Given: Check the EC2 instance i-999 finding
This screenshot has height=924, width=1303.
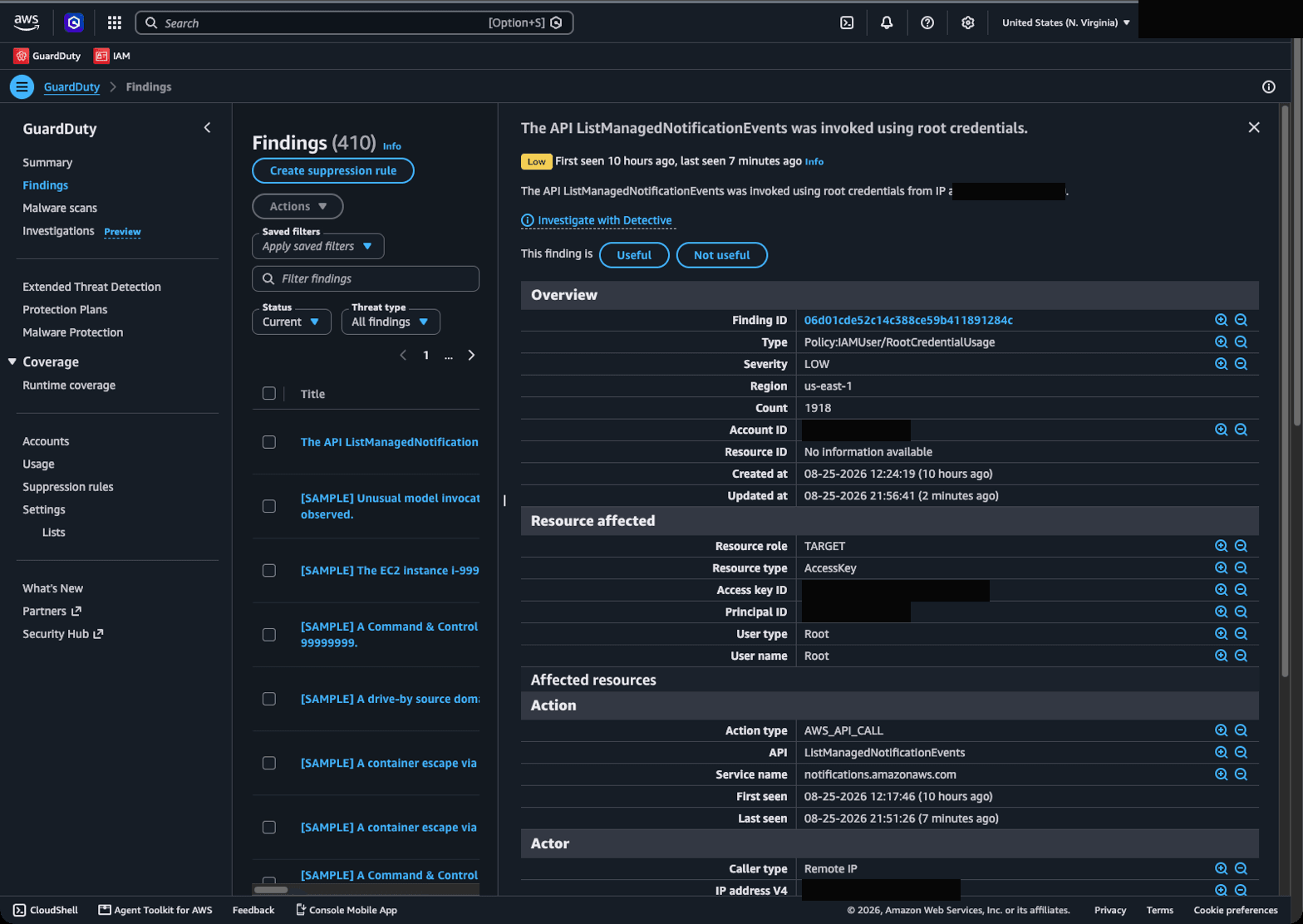Looking at the screenshot, I should click(269, 570).
